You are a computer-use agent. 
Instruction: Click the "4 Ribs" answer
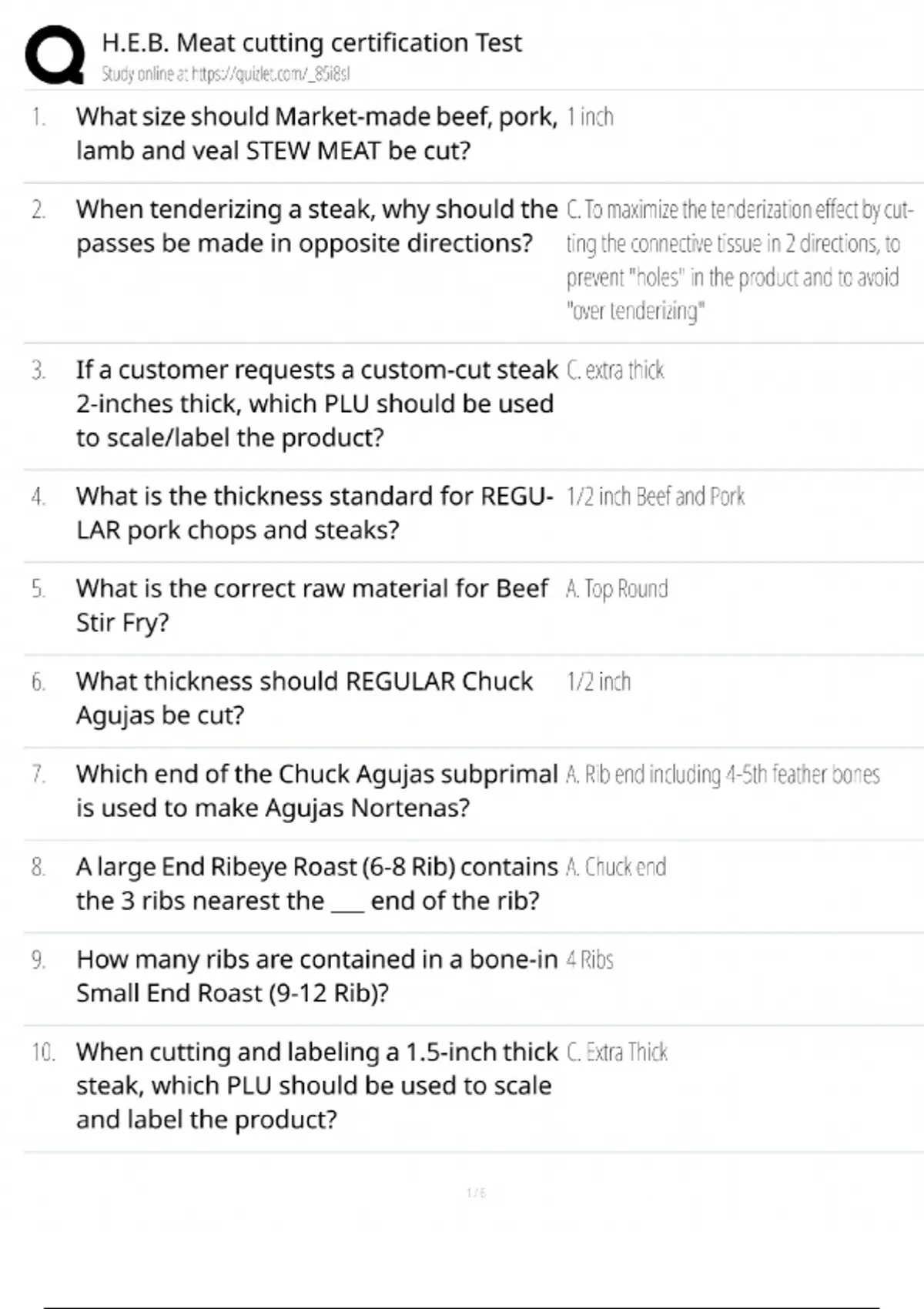[x=590, y=960]
